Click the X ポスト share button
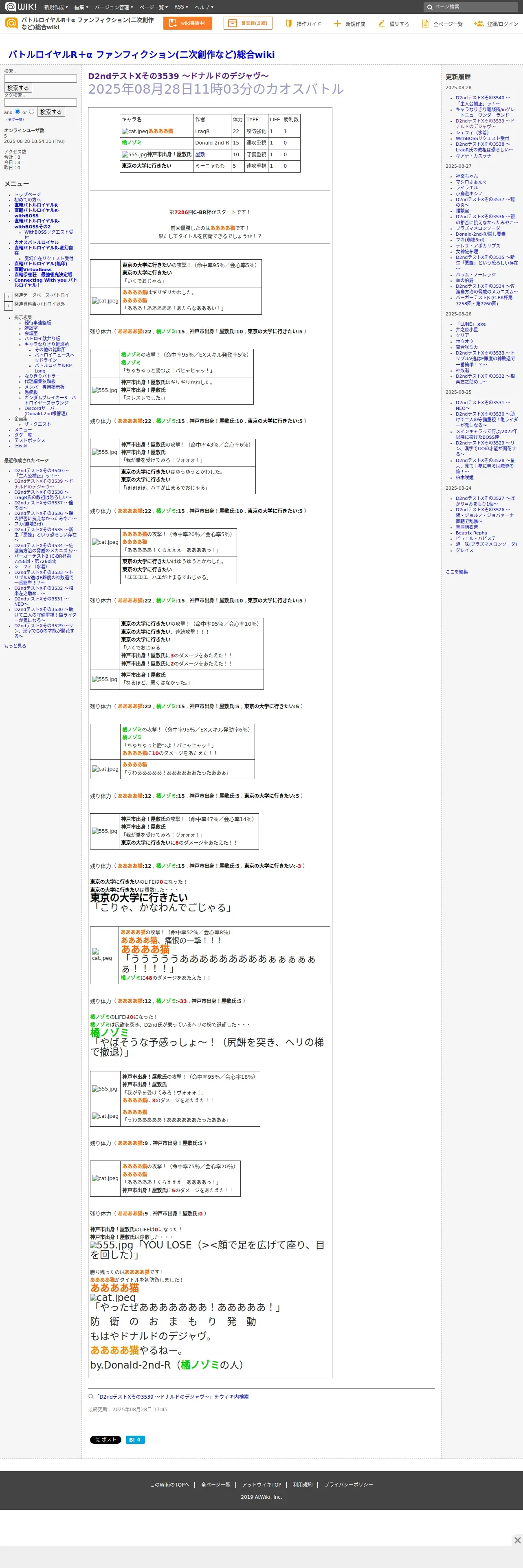The width and height of the screenshot is (523, 1568). (x=105, y=1439)
